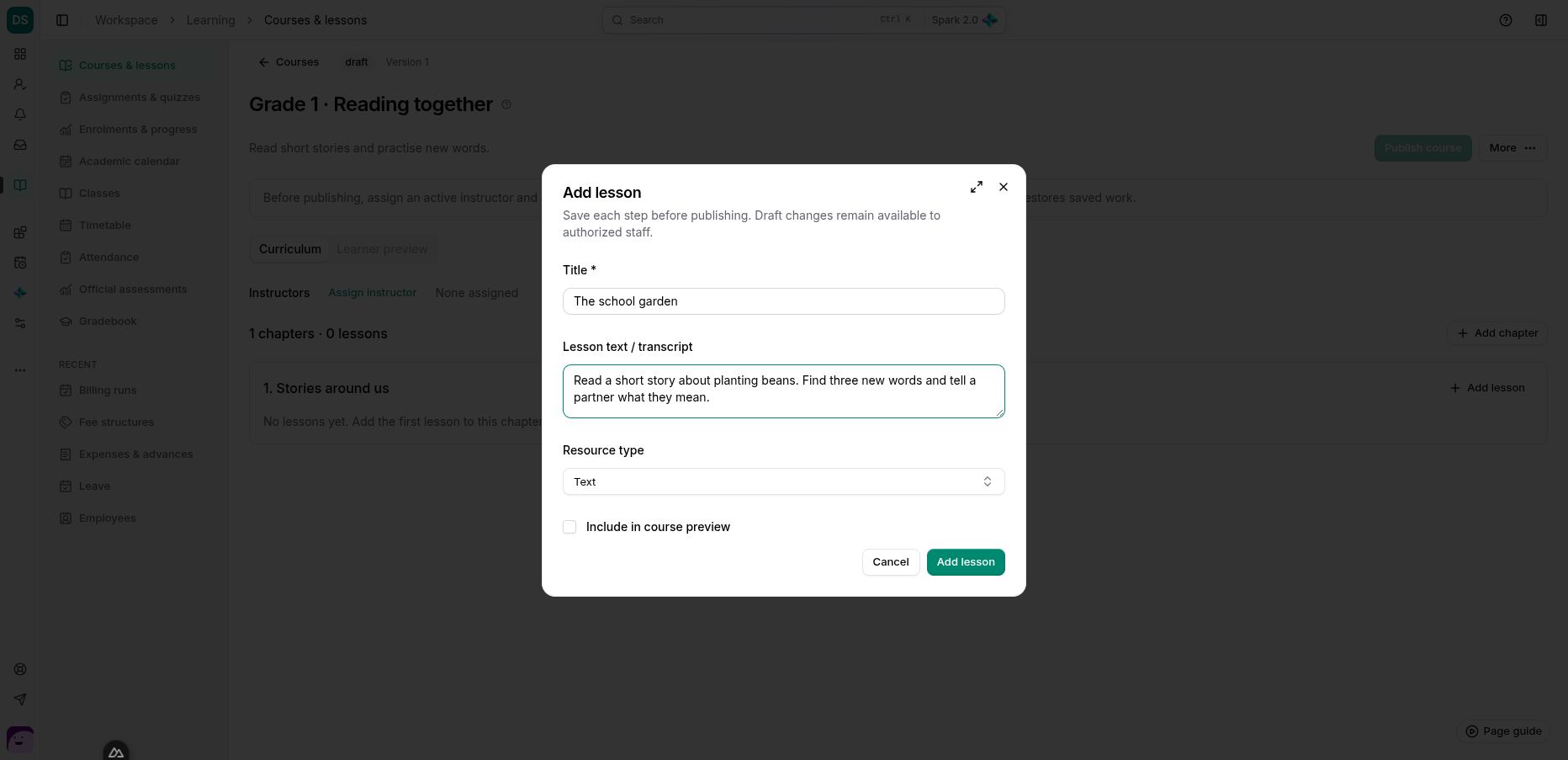Close the Add lesson dialog
The height and width of the screenshot is (760, 1568).
(1004, 187)
